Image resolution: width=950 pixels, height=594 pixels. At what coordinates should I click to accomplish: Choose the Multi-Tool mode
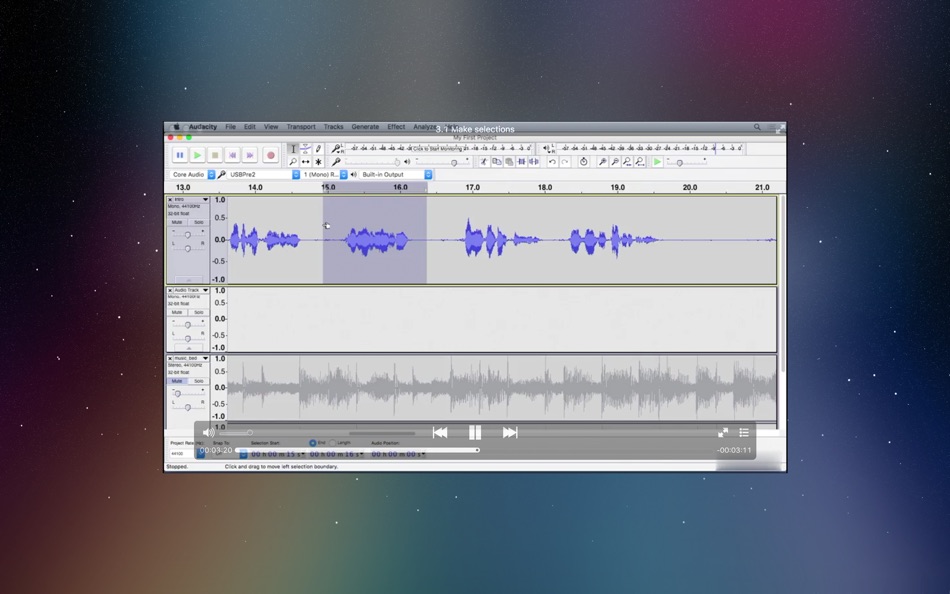tap(318, 161)
